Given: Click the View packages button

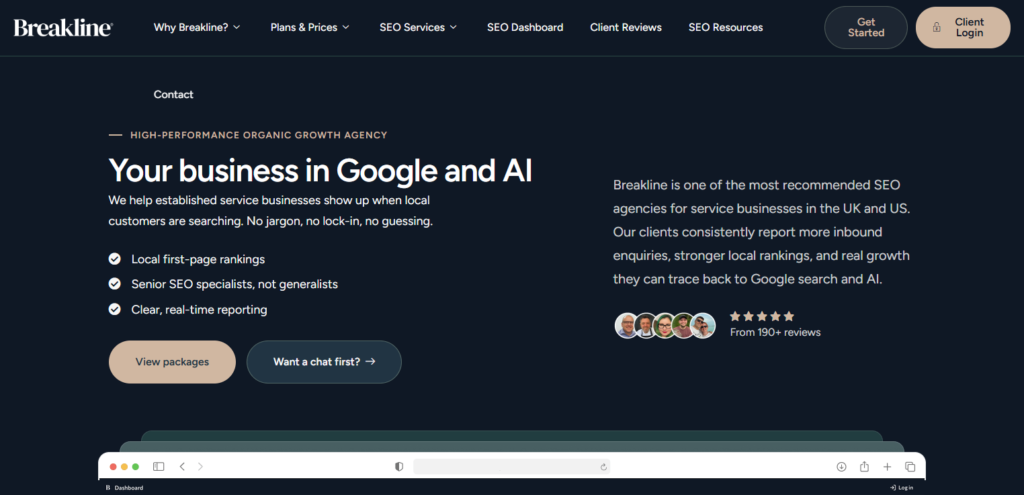Looking at the screenshot, I should coord(172,362).
